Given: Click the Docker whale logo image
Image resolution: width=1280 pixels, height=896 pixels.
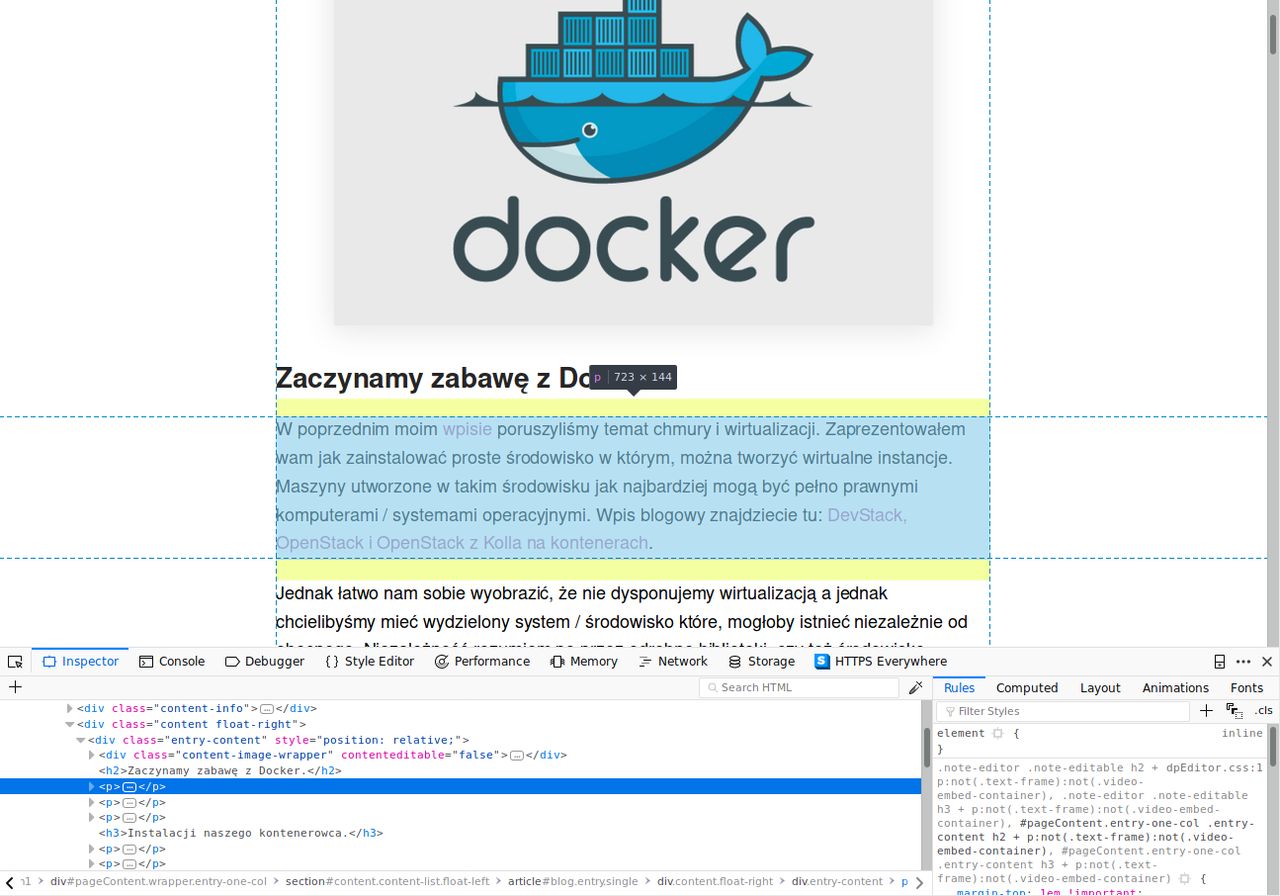Looking at the screenshot, I should (633, 162).
